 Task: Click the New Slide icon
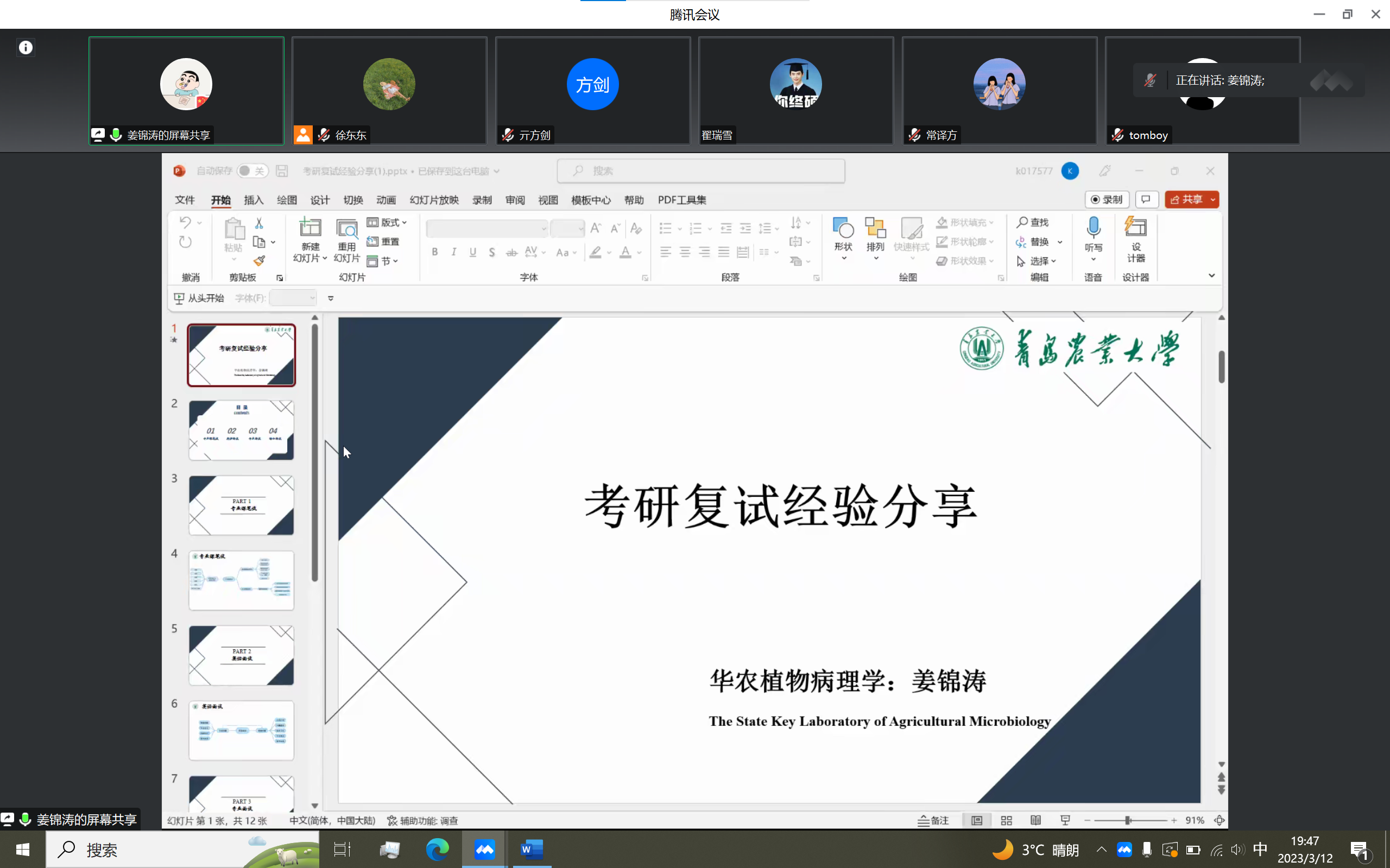pos(310,229)
